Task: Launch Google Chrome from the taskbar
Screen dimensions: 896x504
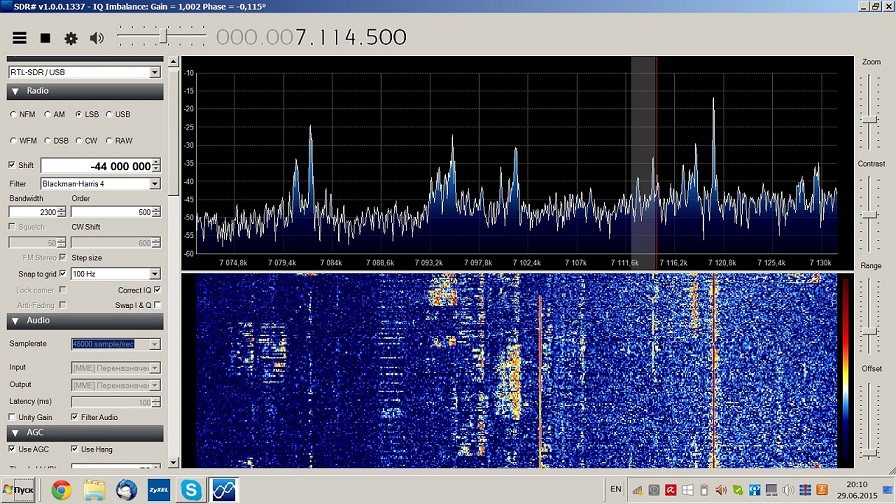Action: [61, 490]
